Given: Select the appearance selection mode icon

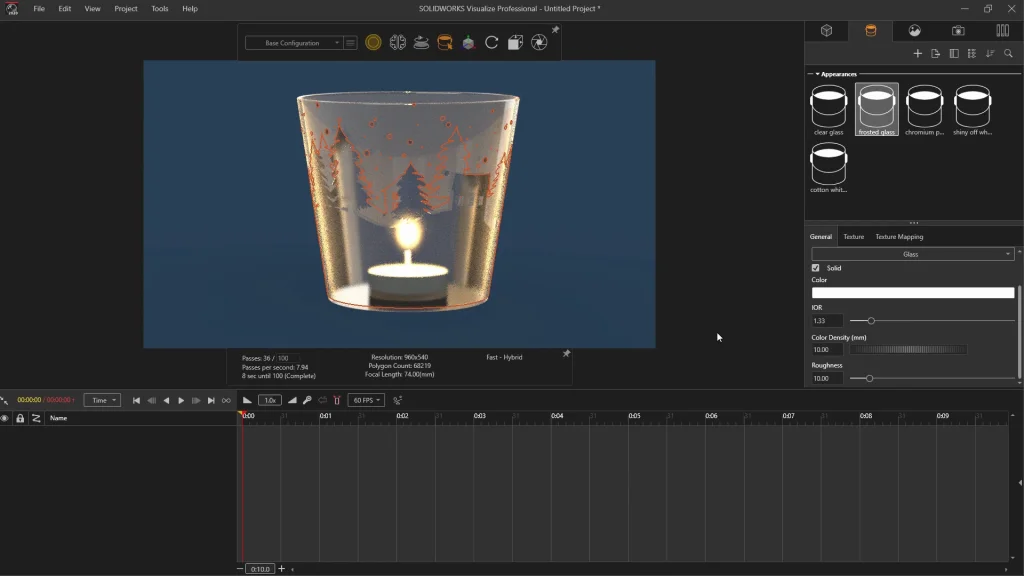Looking at the screenshot, I should (x=445, y=43).
